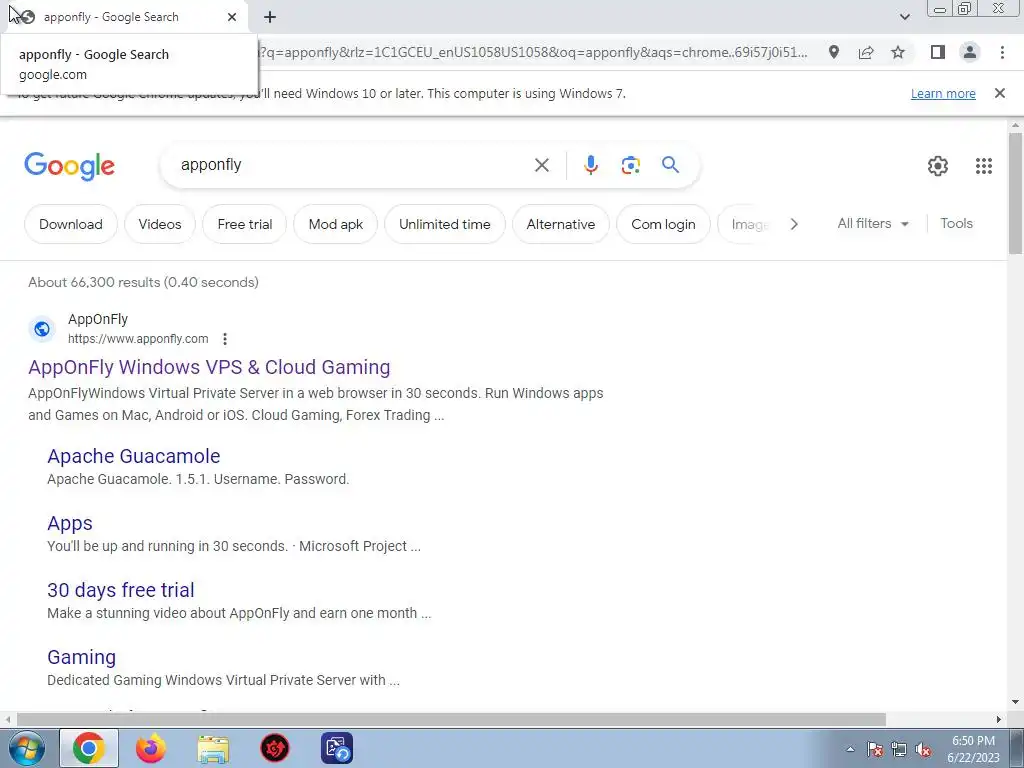Screen dimensions: 1024x768
Task: Open the tab search chevron in title bar
Action: coord(904,17)
